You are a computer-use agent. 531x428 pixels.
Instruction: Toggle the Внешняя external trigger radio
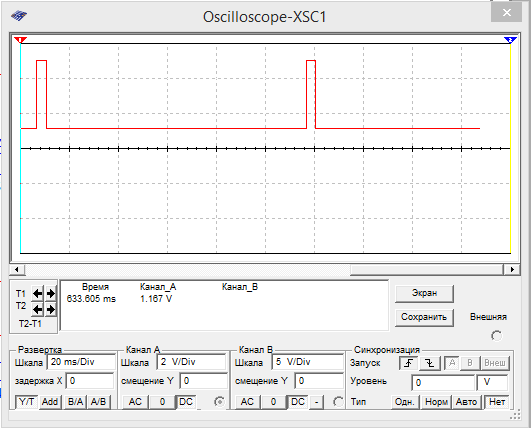(496, 336)
